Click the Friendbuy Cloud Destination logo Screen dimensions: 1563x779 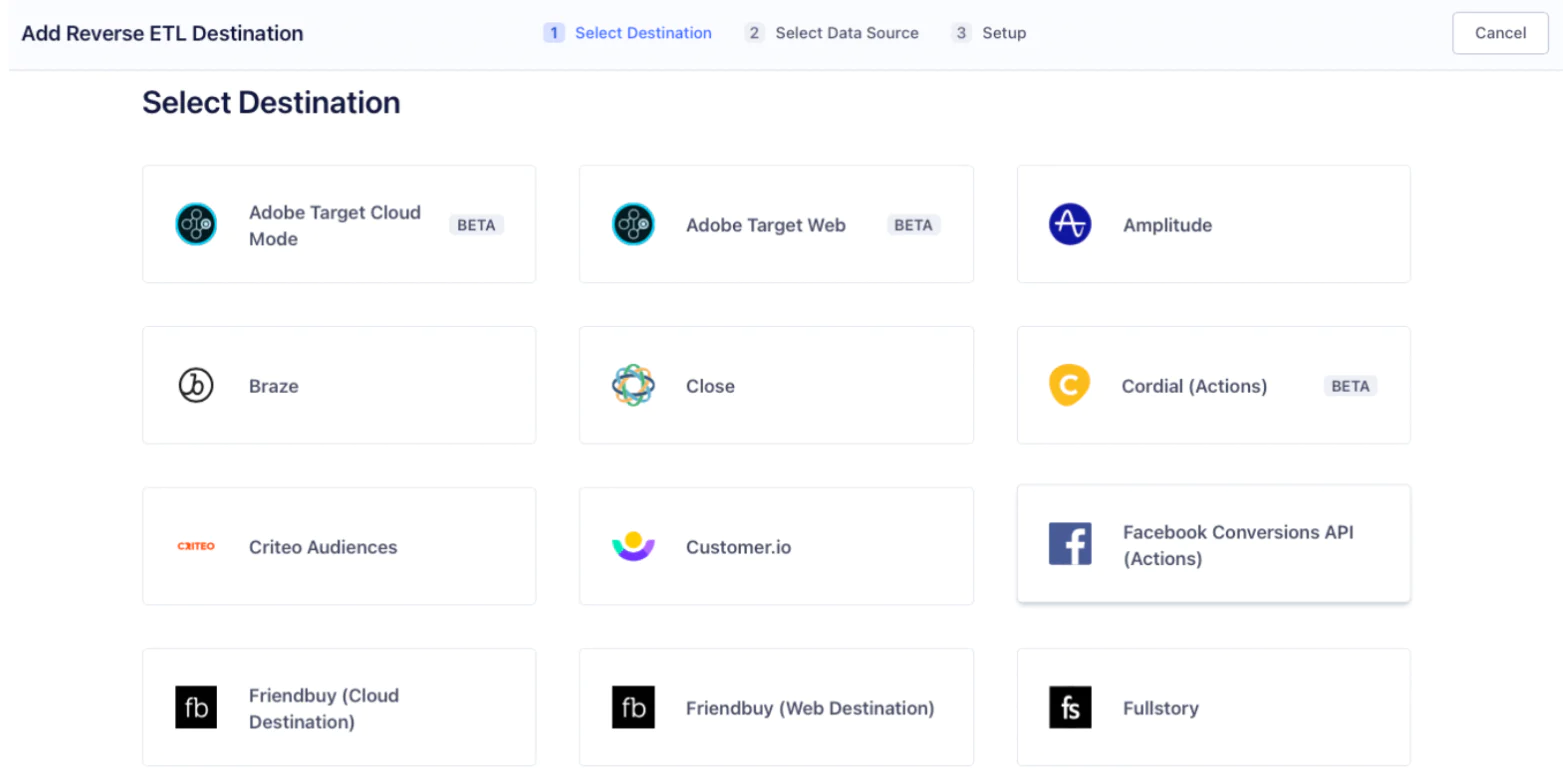tap(196, 707)
